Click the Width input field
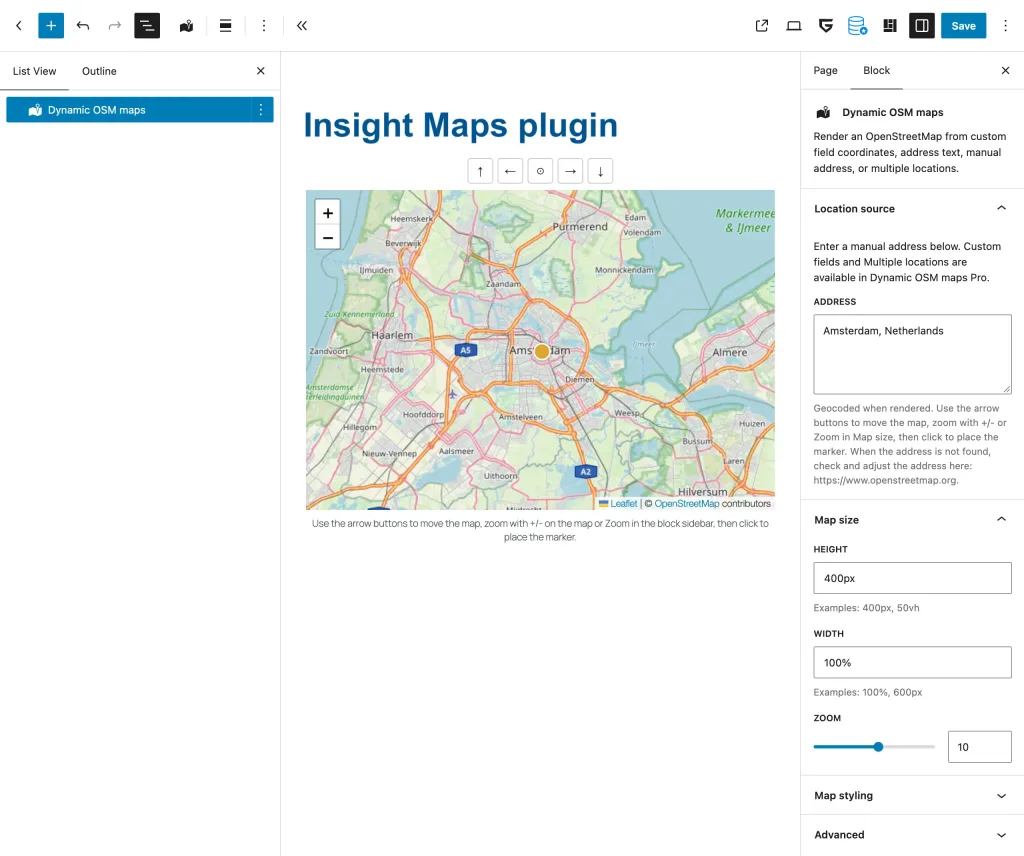The width and height of the screenshot is (1024, 856). (x=912, y=662)
